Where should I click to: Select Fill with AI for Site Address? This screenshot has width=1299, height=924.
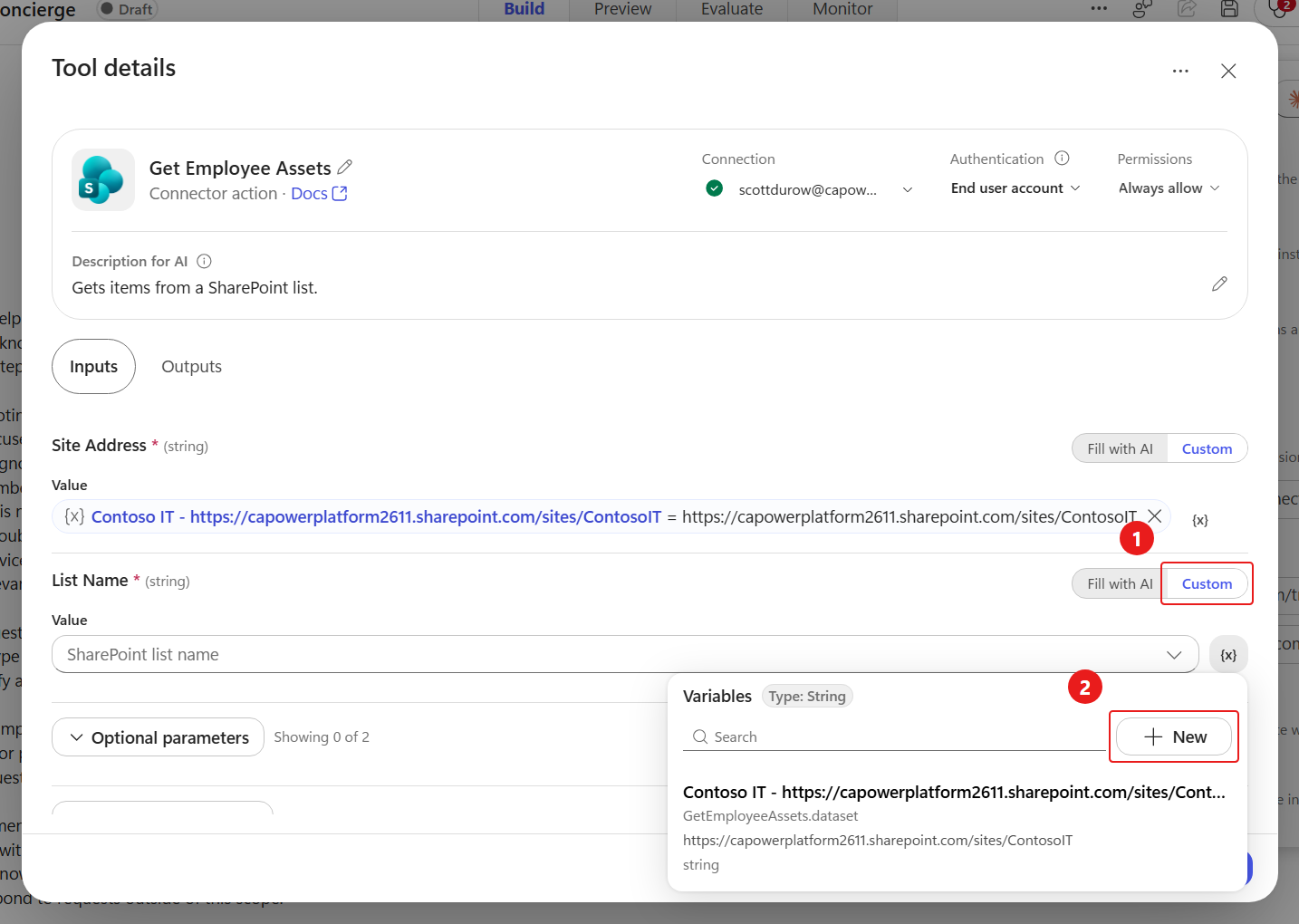(x=1121, y=448)
